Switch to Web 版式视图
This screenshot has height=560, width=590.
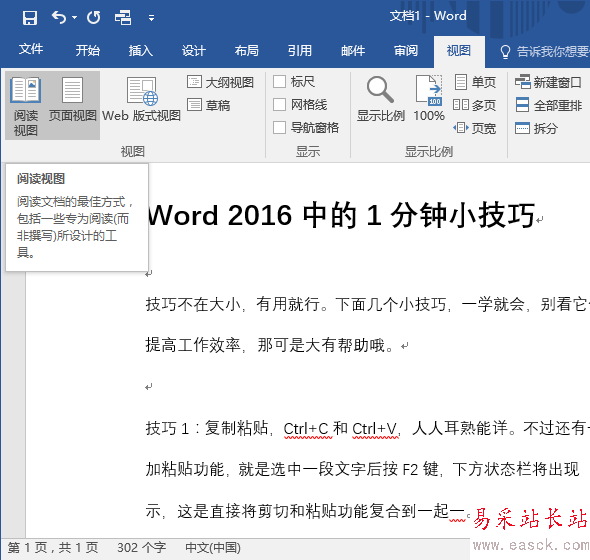pos(141,100)
